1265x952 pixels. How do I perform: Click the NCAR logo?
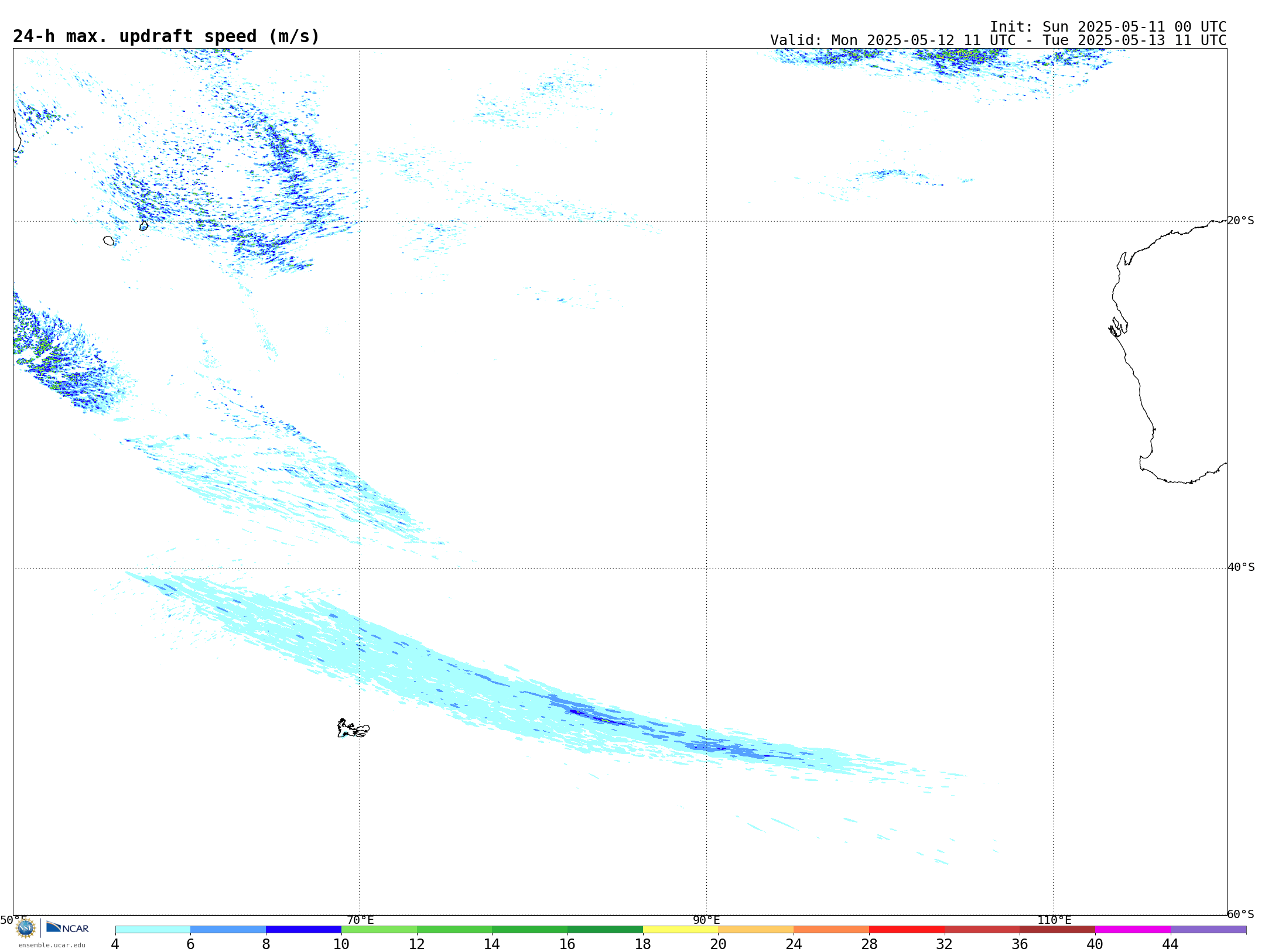[67, 928]
